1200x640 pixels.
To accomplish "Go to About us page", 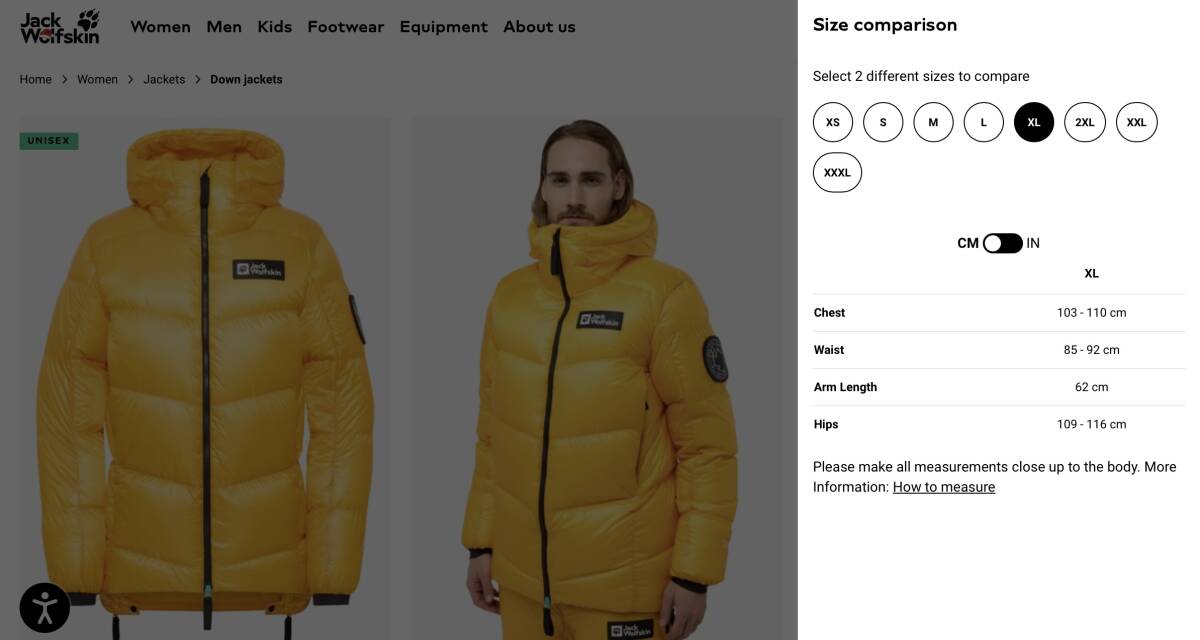I will click(539, 27).
